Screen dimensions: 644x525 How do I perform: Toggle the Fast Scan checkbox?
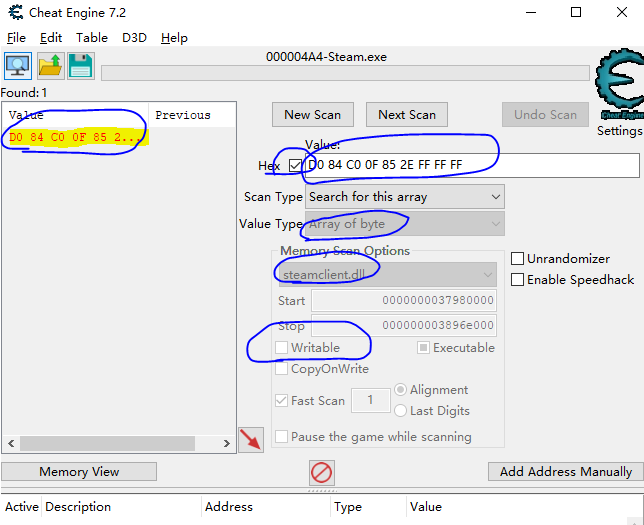(281, 400)
